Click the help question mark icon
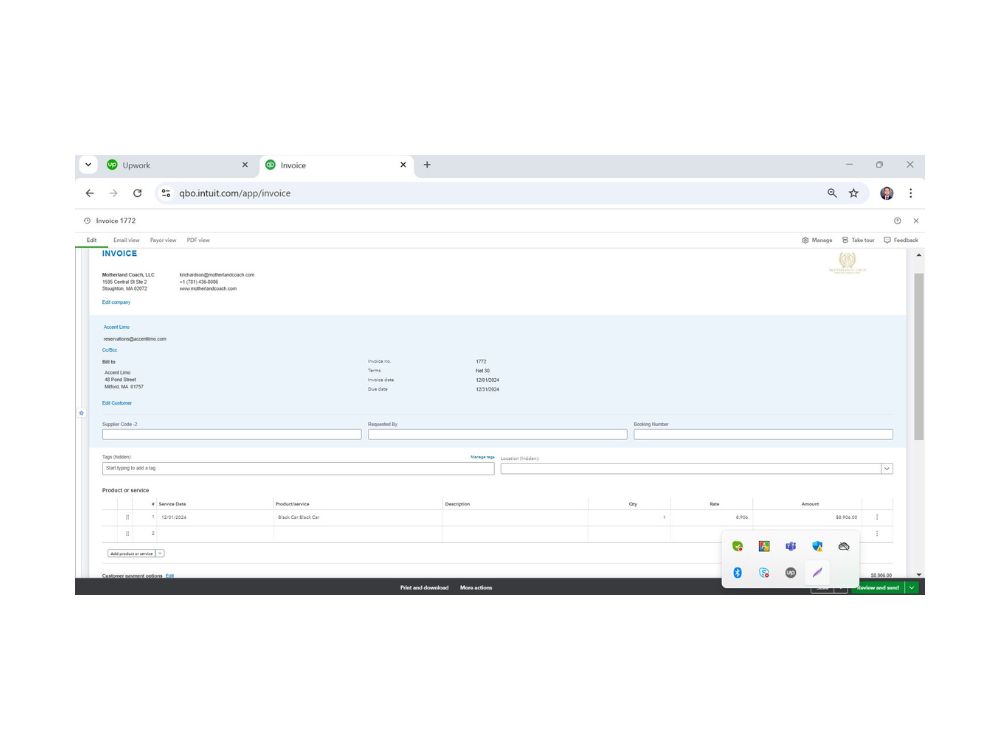The width and height of the screenshot is (1000, 750). [897, 221]
